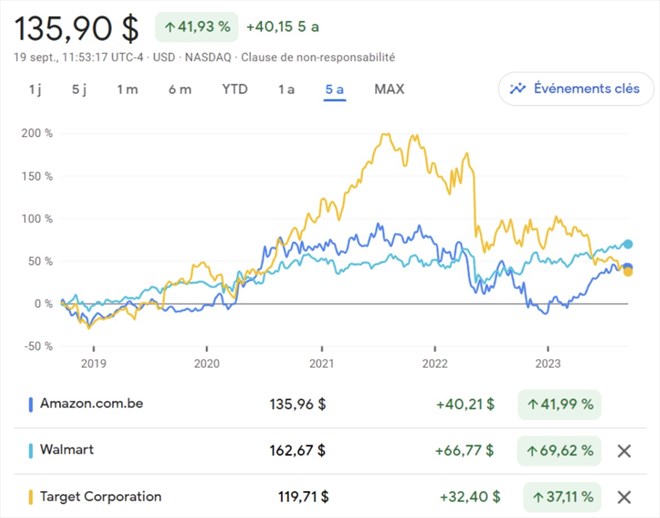Click the 2019 axis label
This screenshot has width=660, height=518.
pyautogui.click(x=93, y=364)
